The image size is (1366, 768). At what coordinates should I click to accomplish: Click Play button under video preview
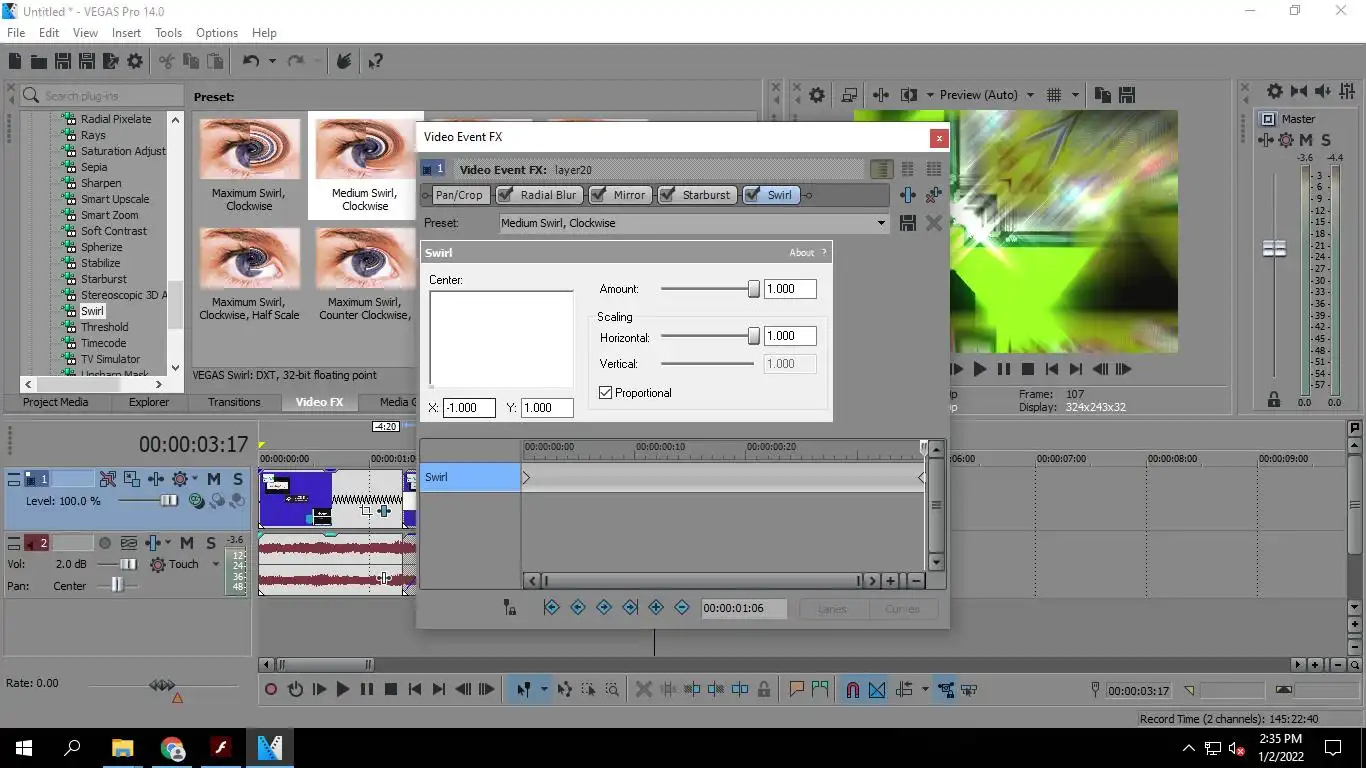tap(980, 369)
